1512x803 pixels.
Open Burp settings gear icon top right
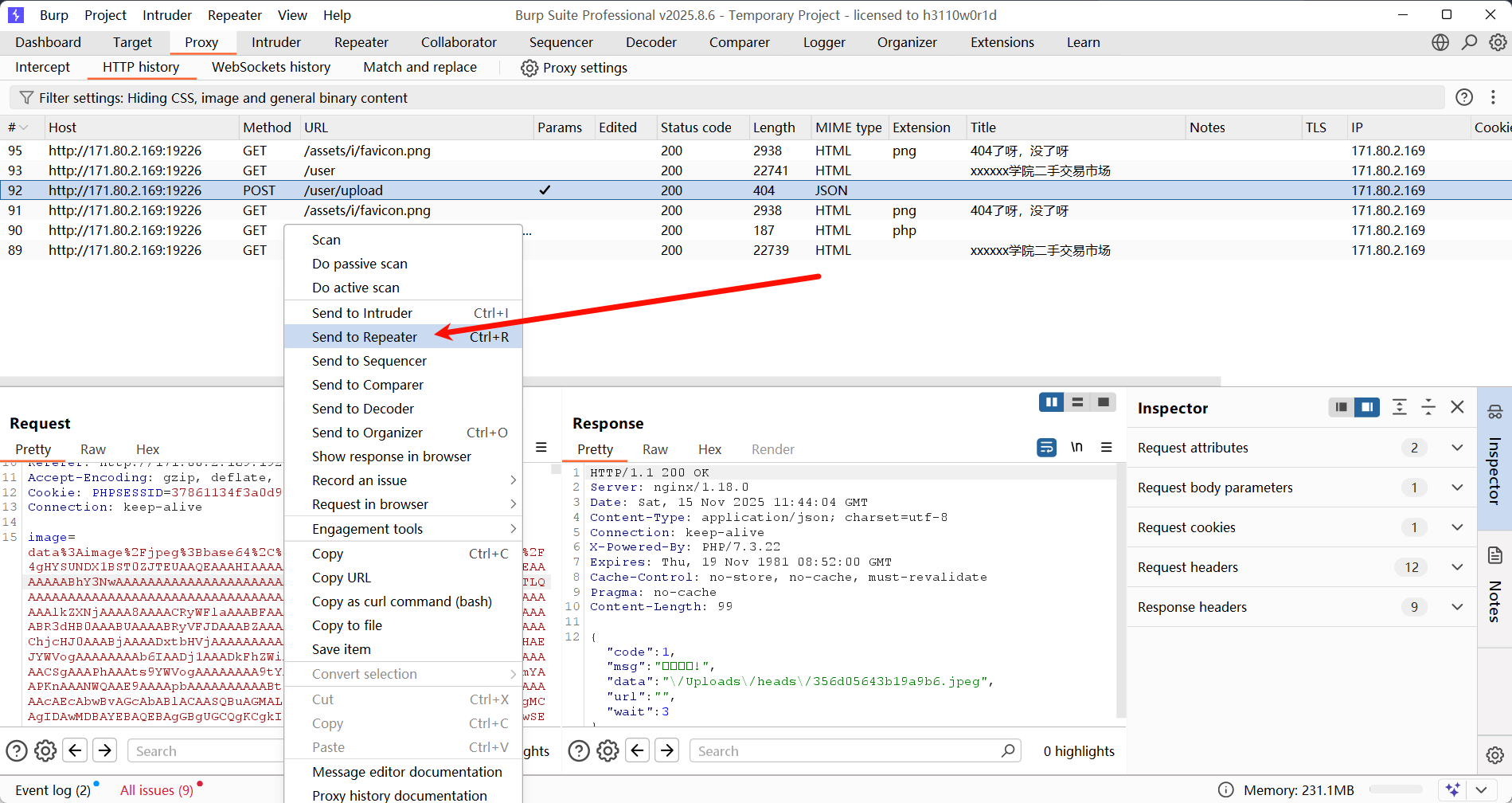pos(1498,42)
